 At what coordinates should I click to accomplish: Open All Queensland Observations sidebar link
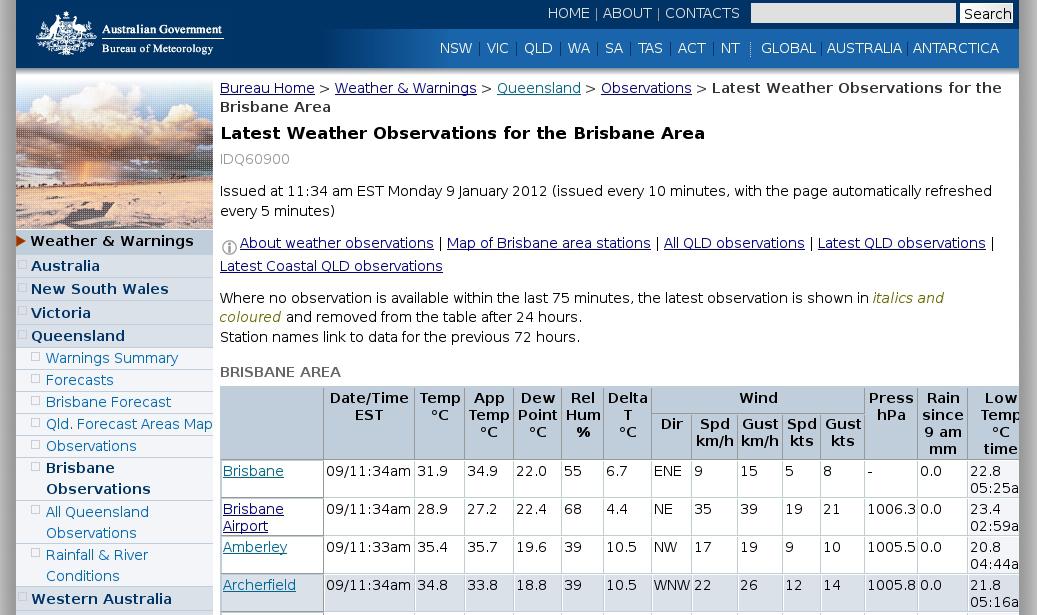click(97, 522)
